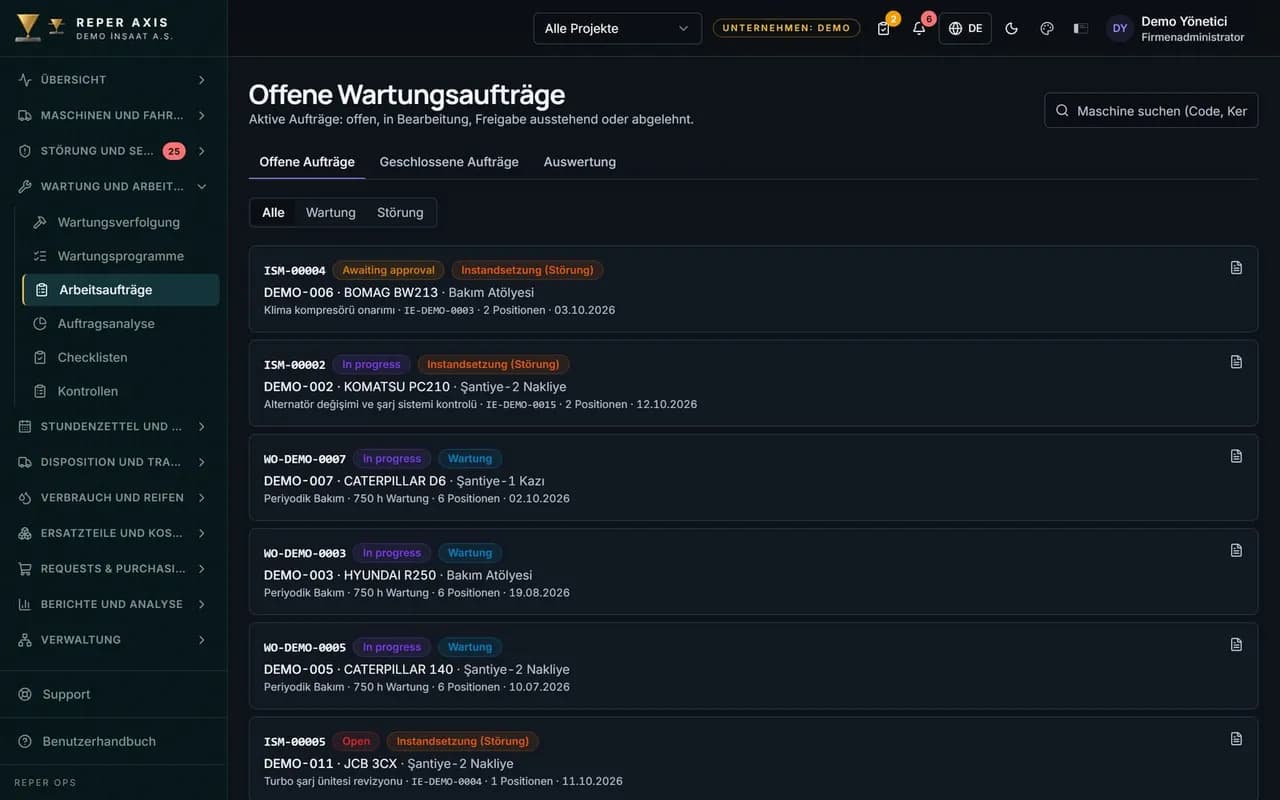This screenshot has height=800, width=1280.
Task: Open the tasks clipboard icon with badge 2
Action: tap(883, 28)
